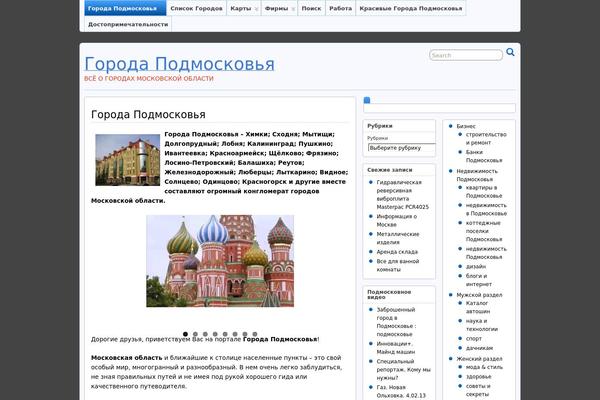Open the здоровье category
This screenshot has width=600, height=400.
(478, 376)
